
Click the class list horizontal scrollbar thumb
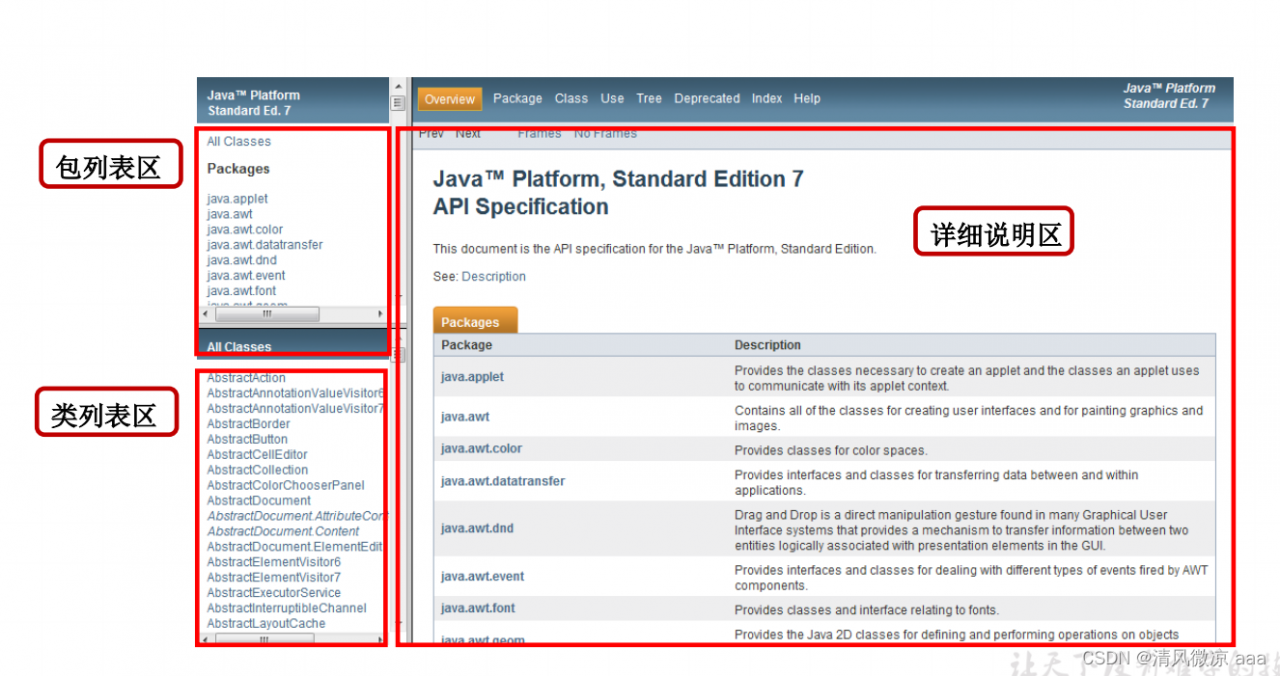coord(264,639)
